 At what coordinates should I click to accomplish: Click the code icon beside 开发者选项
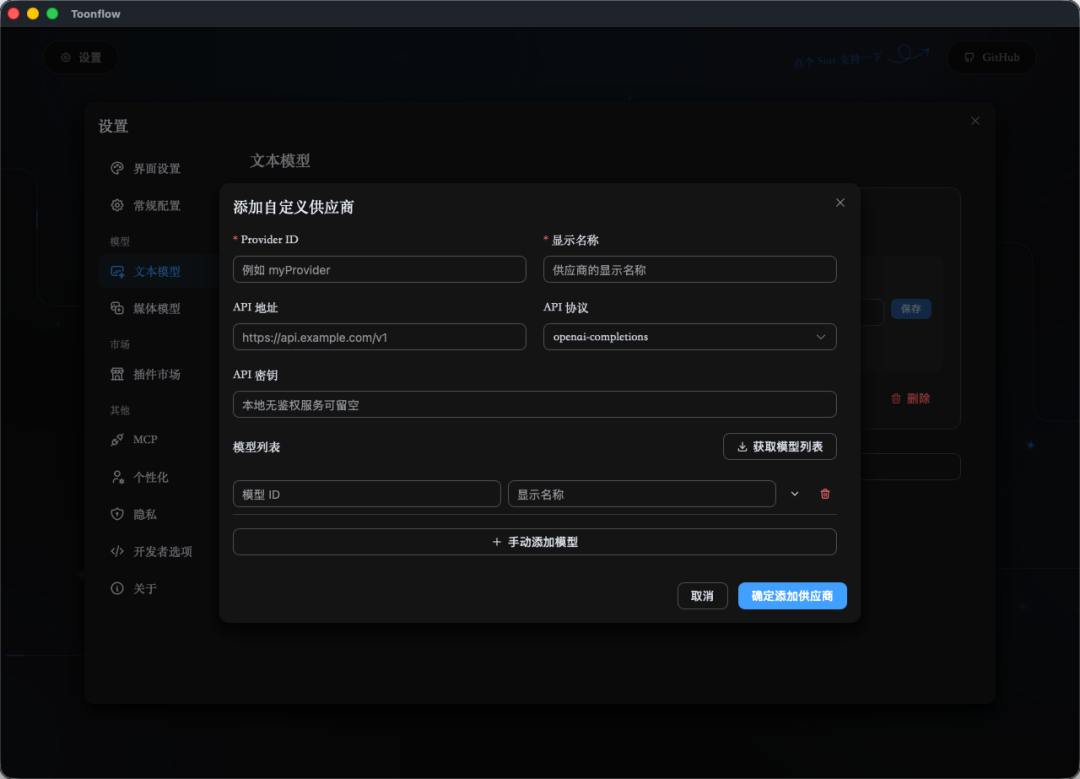point(117,551)
